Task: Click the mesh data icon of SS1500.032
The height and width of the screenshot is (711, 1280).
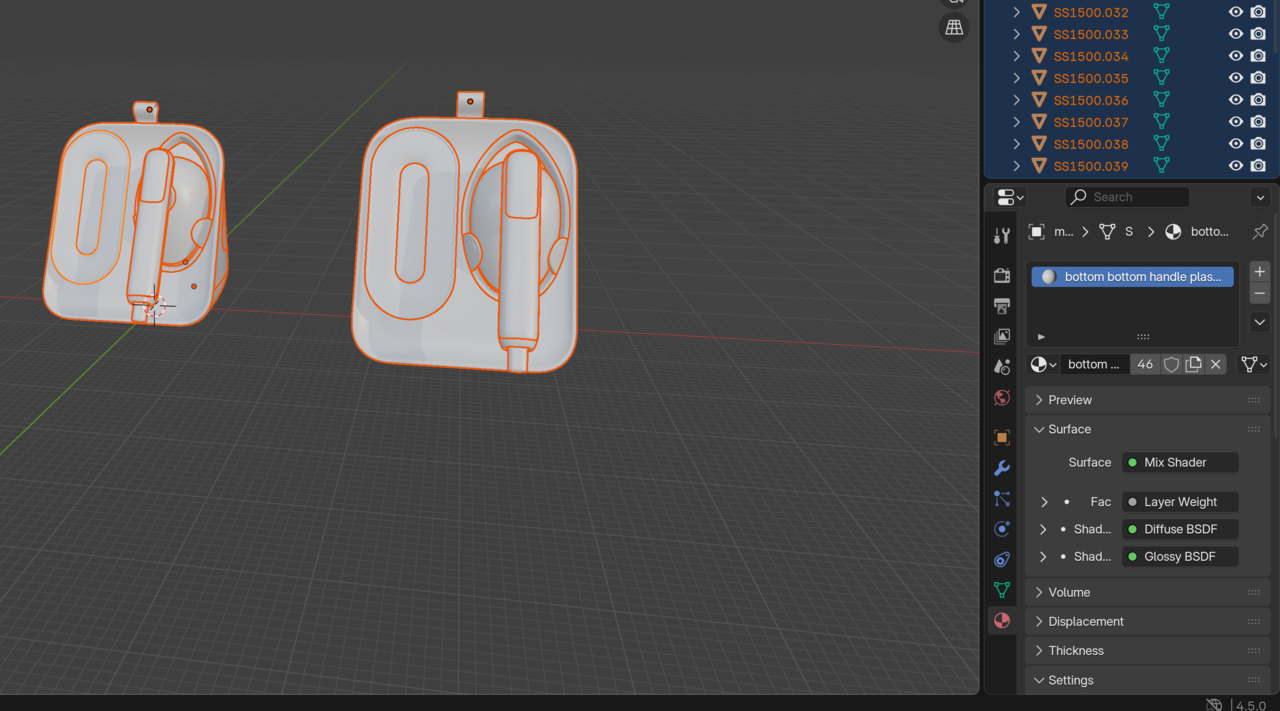Action: tap(1161, 12)
